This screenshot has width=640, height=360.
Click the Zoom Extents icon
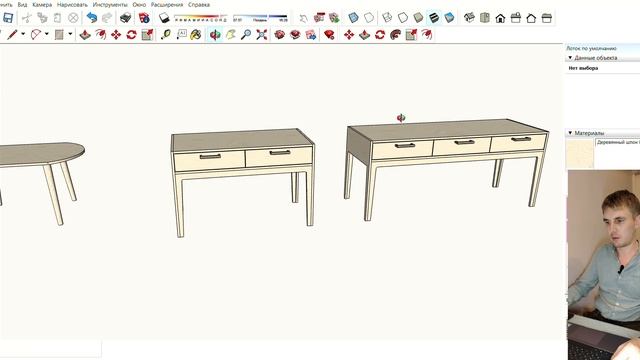(262, 35)
